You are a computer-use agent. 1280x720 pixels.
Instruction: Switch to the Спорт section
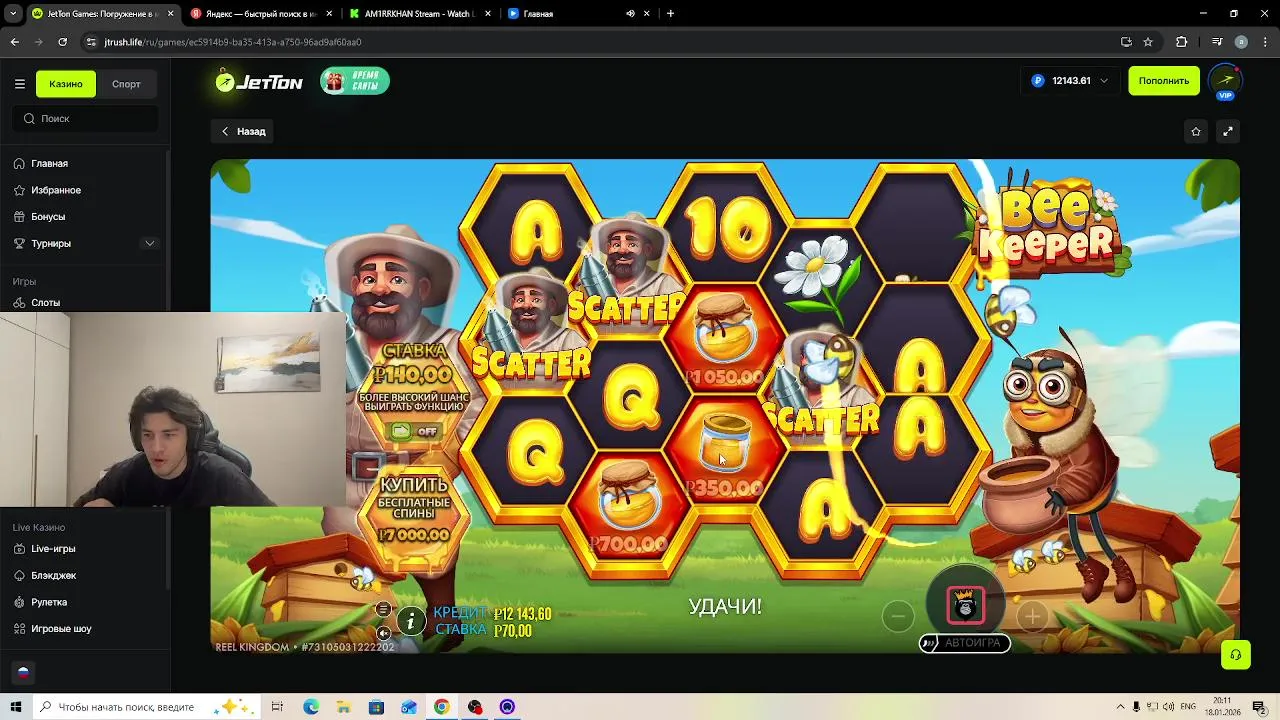[126, 84]
